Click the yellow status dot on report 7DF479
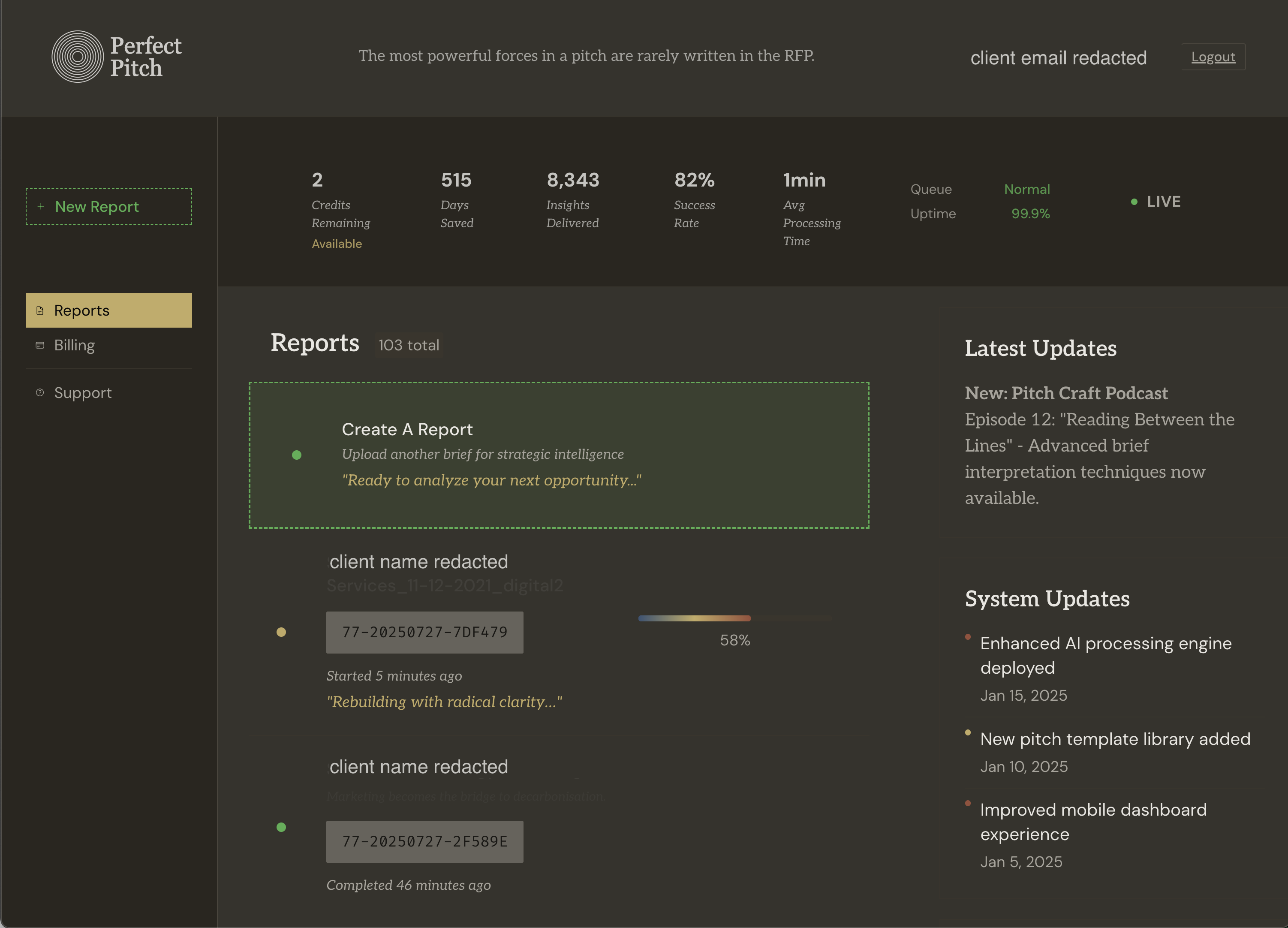The width and height of the screenshot is (1288, 928). (281, 632)
